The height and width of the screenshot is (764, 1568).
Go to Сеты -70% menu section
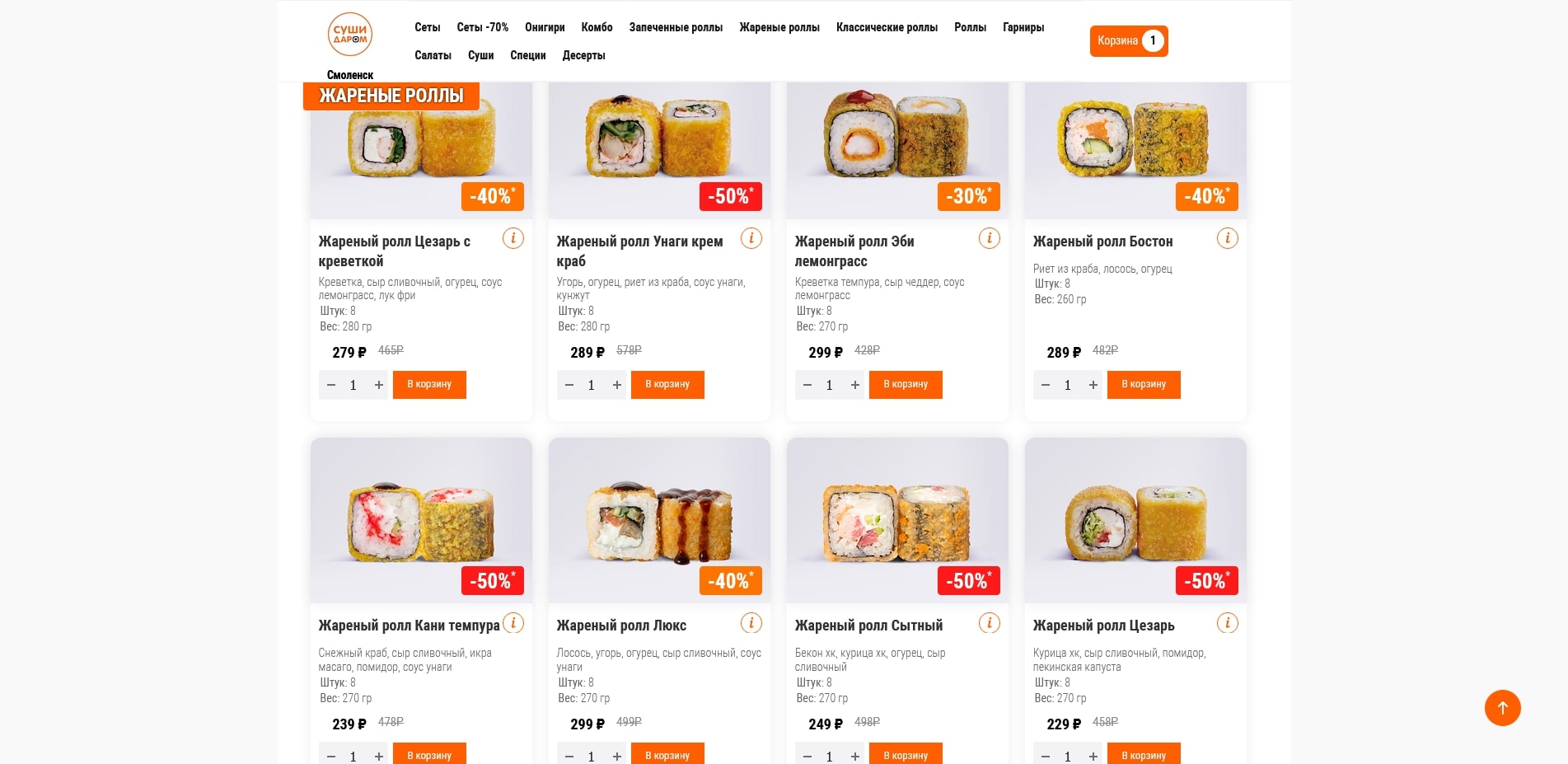pos(482,27)
